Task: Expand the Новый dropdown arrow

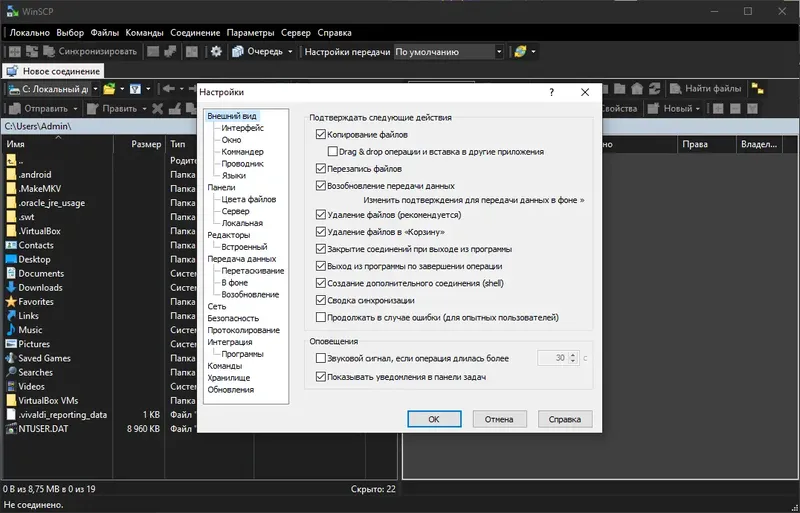Action: click(x=697, y=108)
